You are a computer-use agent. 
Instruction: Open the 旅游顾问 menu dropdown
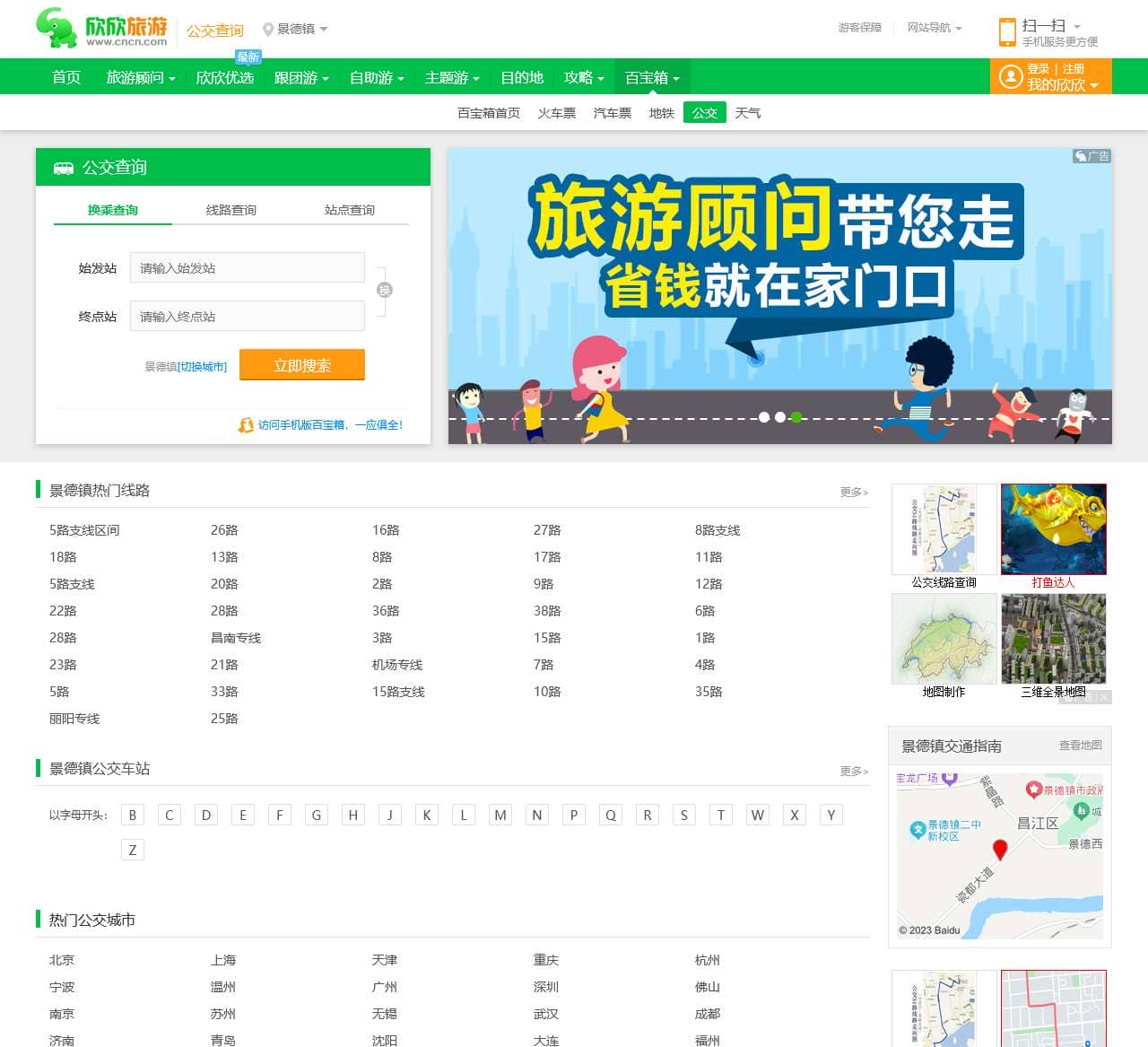tap(141, 78)
